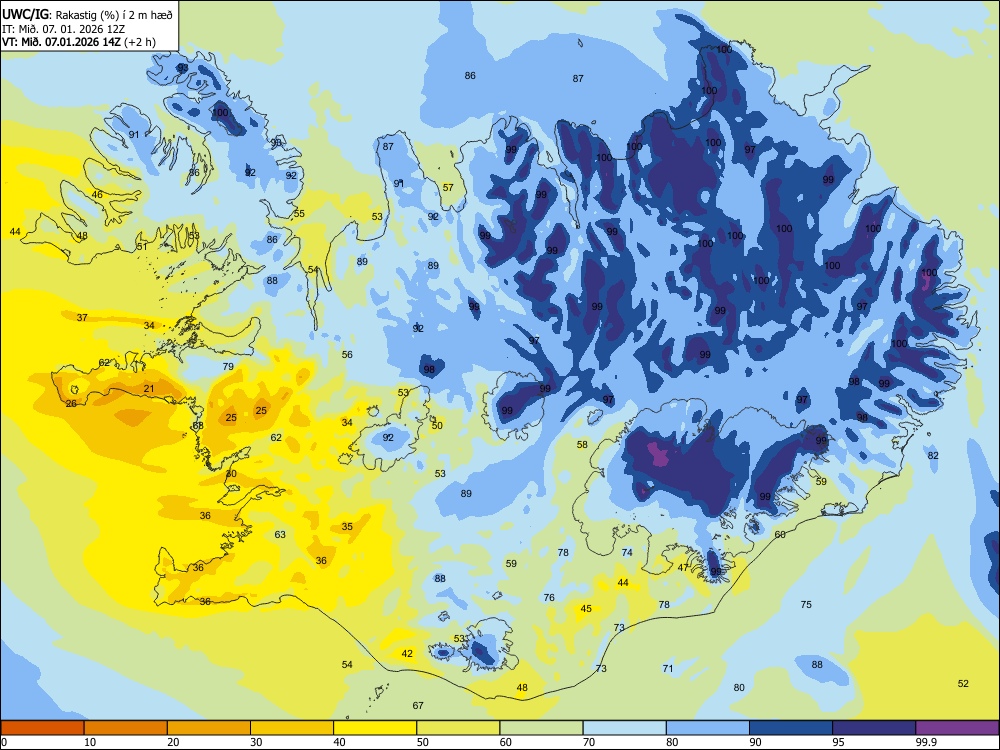
Task: Click the map value '56'
Action: [x=347, y=355]
